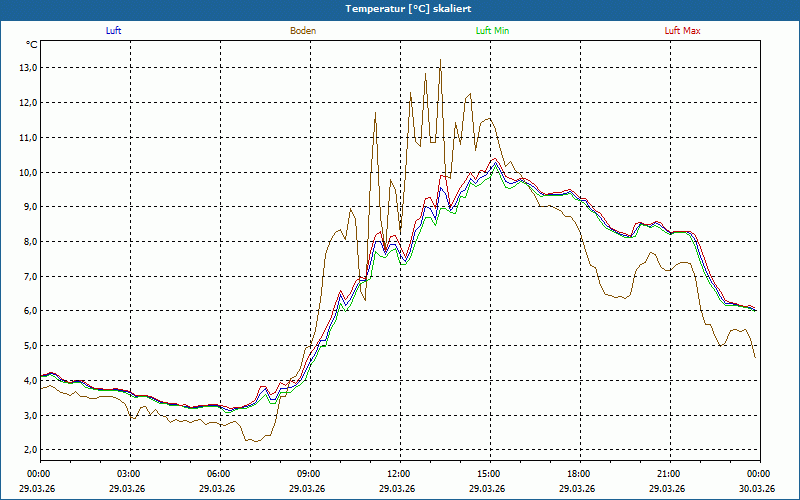This screenshot has height=500, width=800.
Task: Click the °C unit label above the y-axis
Action: pos(31,45)
